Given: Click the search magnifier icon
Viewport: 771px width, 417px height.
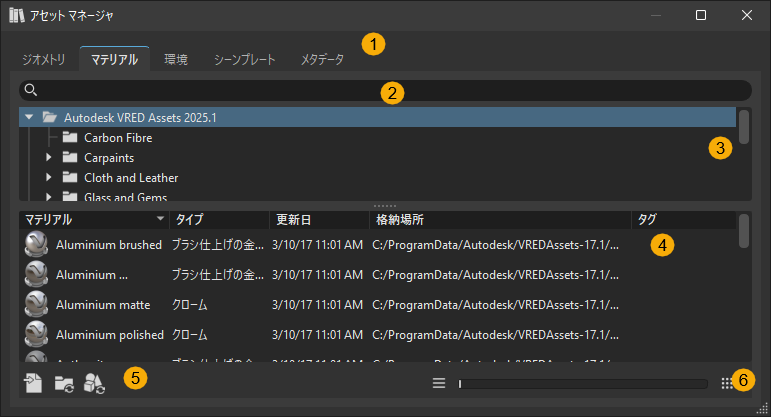Looking at the screenshot, I should (30, 90).
